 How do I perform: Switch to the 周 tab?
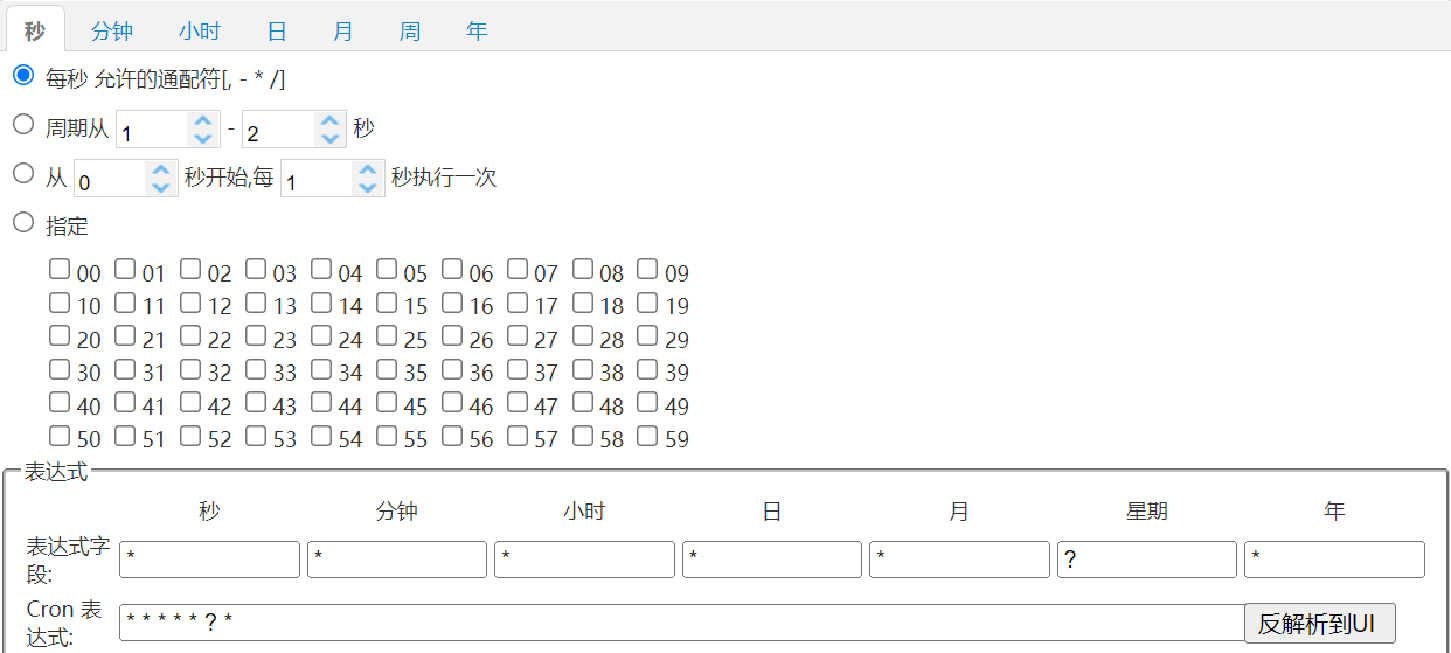click(410, 30)
